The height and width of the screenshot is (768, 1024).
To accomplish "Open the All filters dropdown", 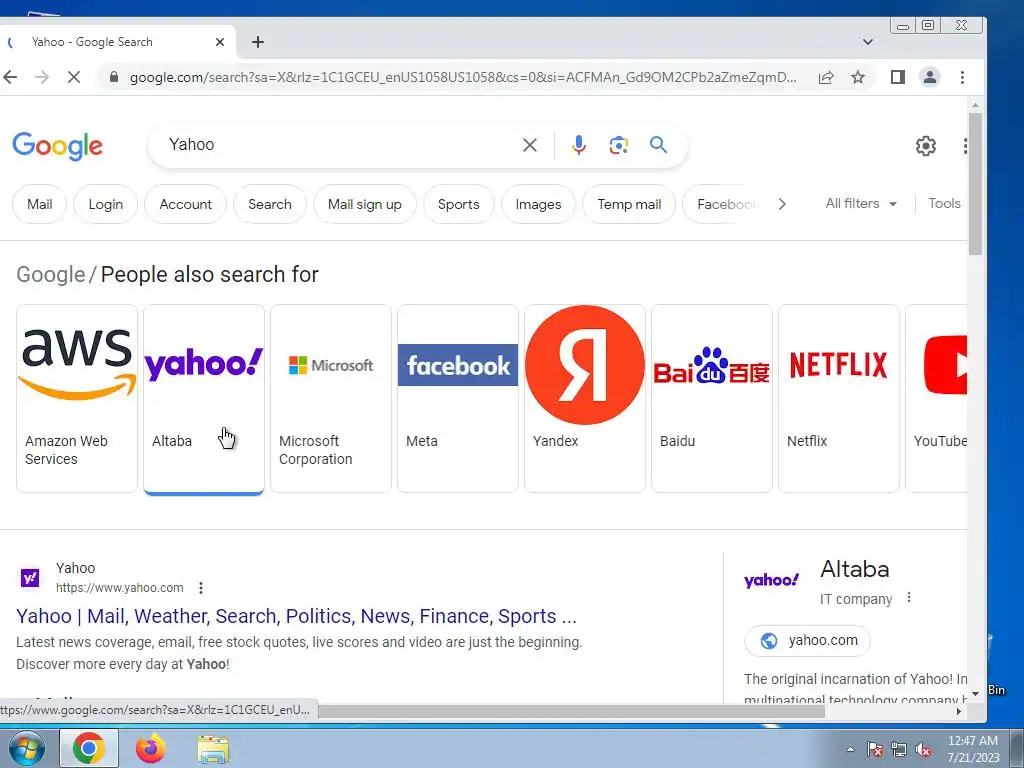I will pyautogui.click(x=861, y=204).
